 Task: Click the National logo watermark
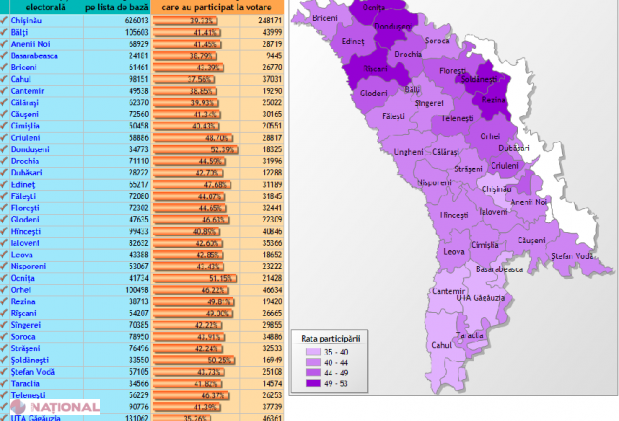pos(55,407)
